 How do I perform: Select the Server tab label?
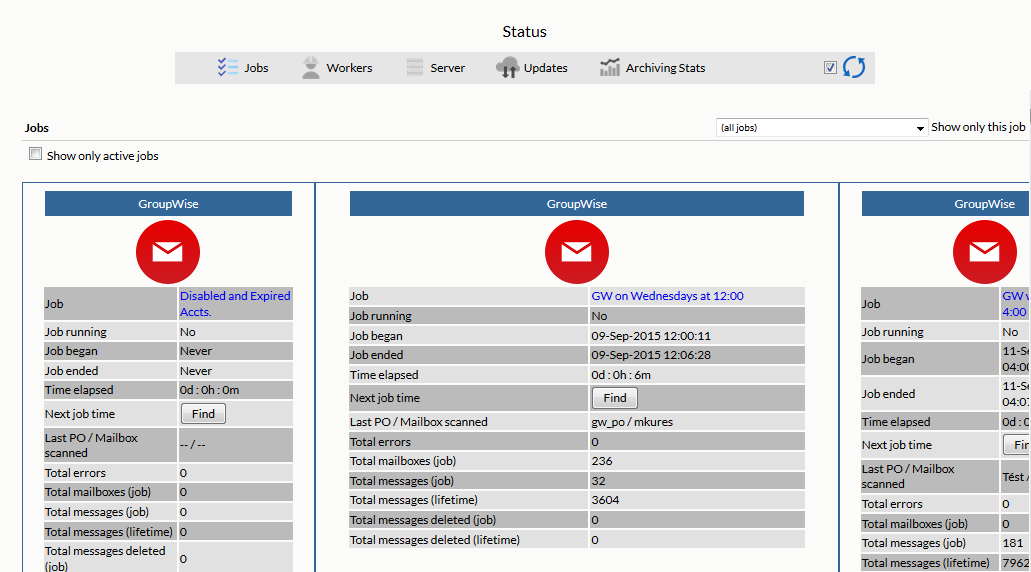tap(447, 68)
